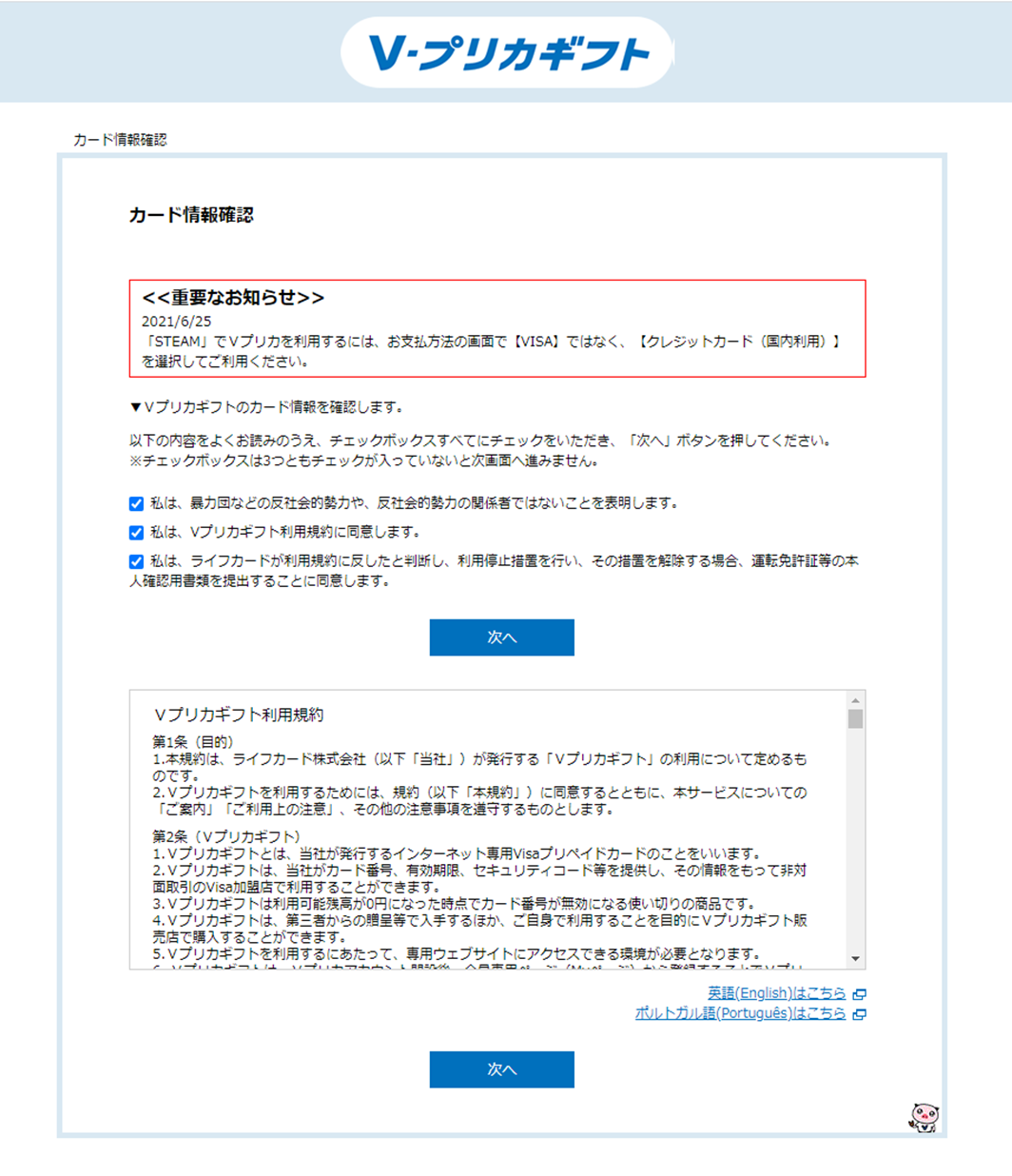Click the upper 次へ button

coord(501,637)
